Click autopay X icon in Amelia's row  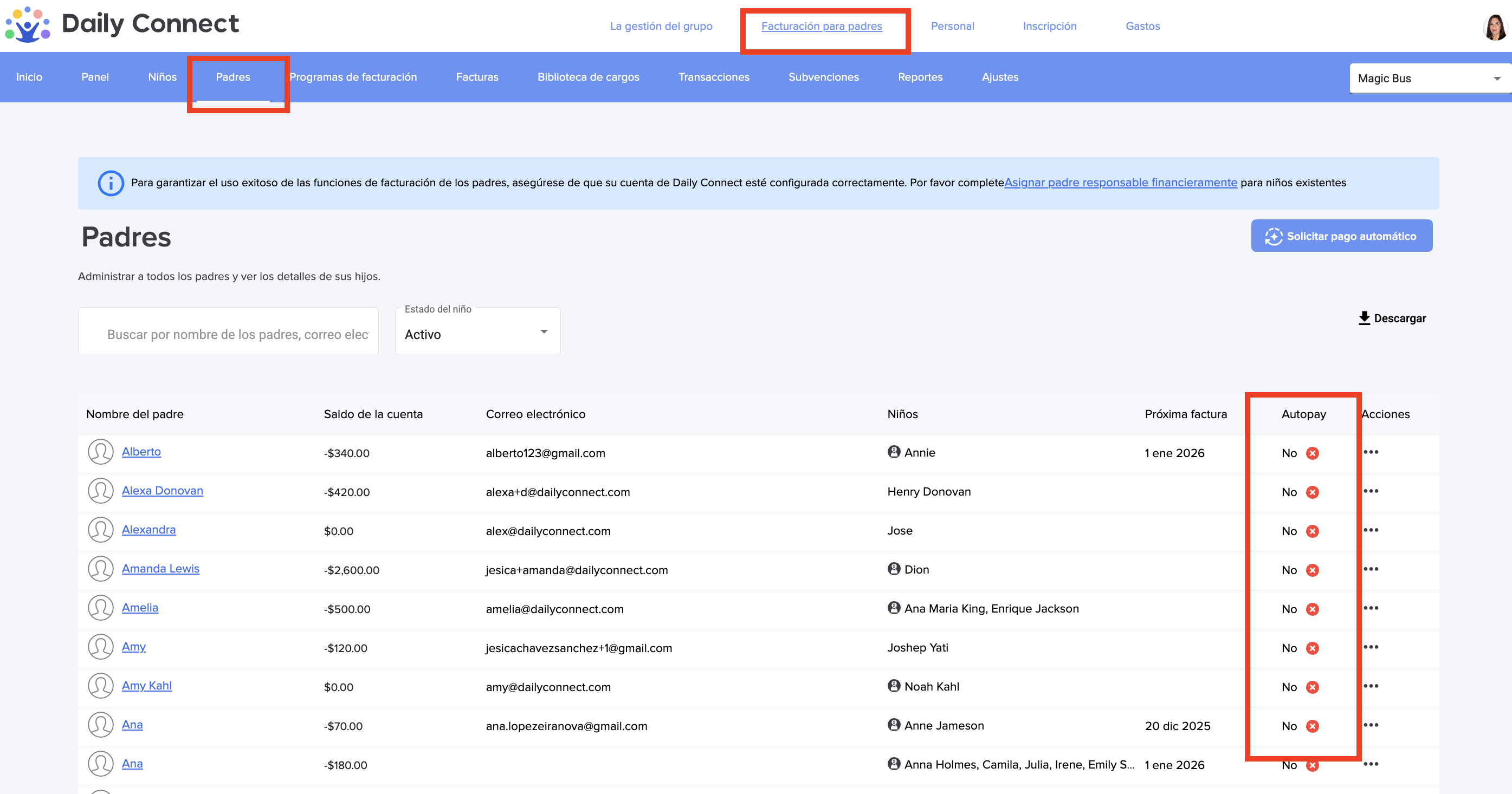pos(1313,609)
